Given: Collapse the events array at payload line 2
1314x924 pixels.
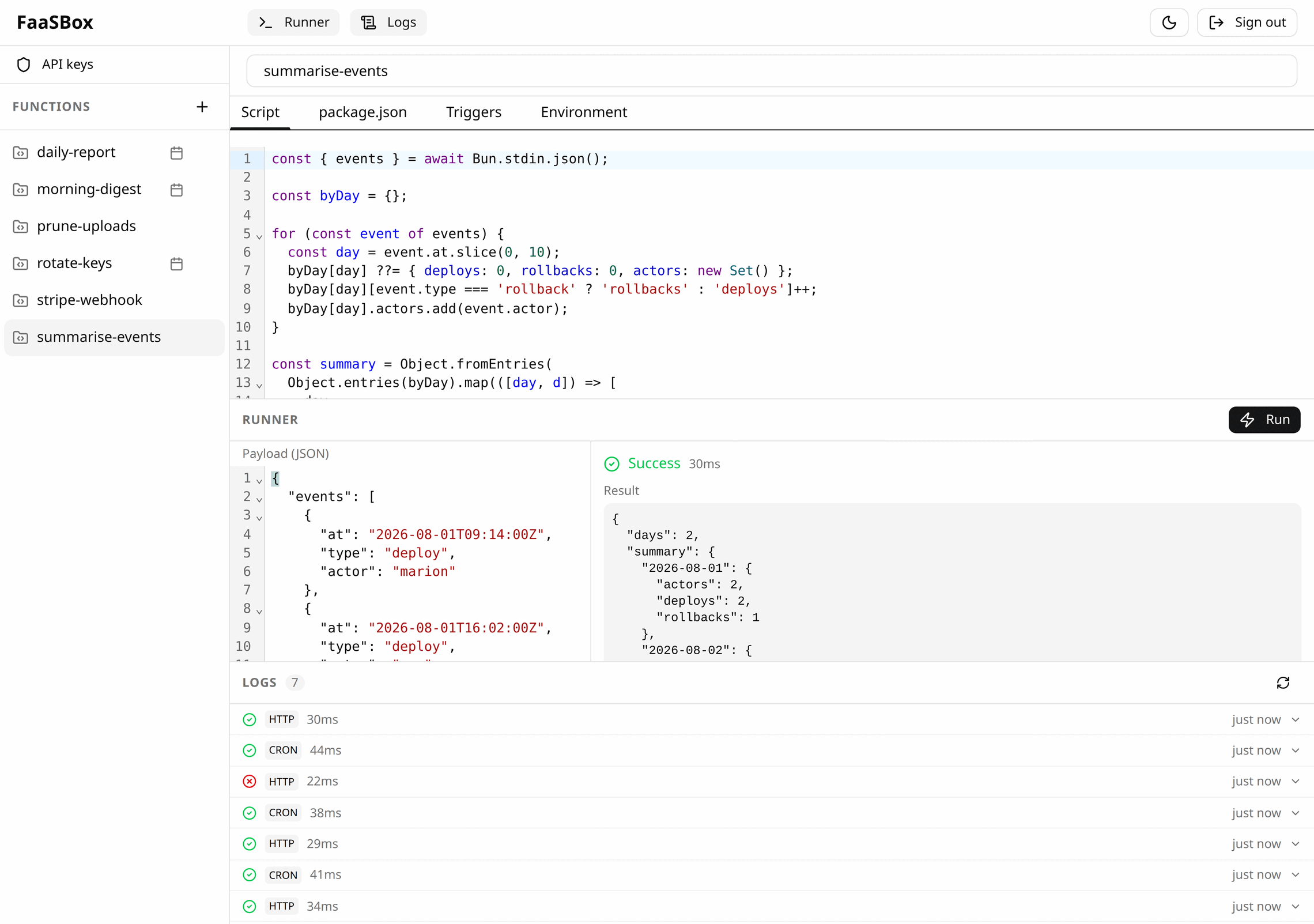Looking at the screenshot, I should coord(259,499).
